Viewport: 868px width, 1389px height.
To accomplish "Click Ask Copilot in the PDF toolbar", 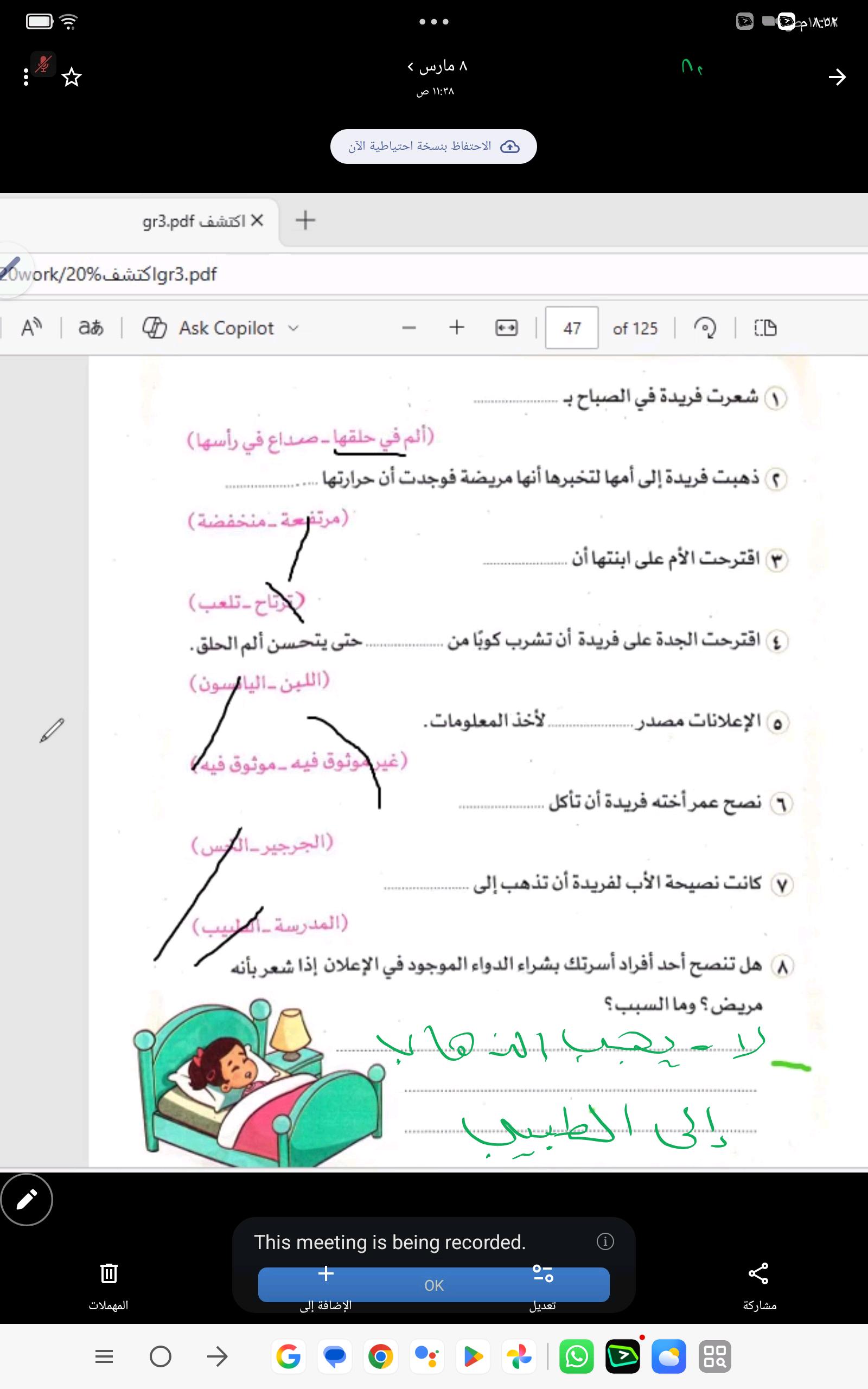I will 226,328.
